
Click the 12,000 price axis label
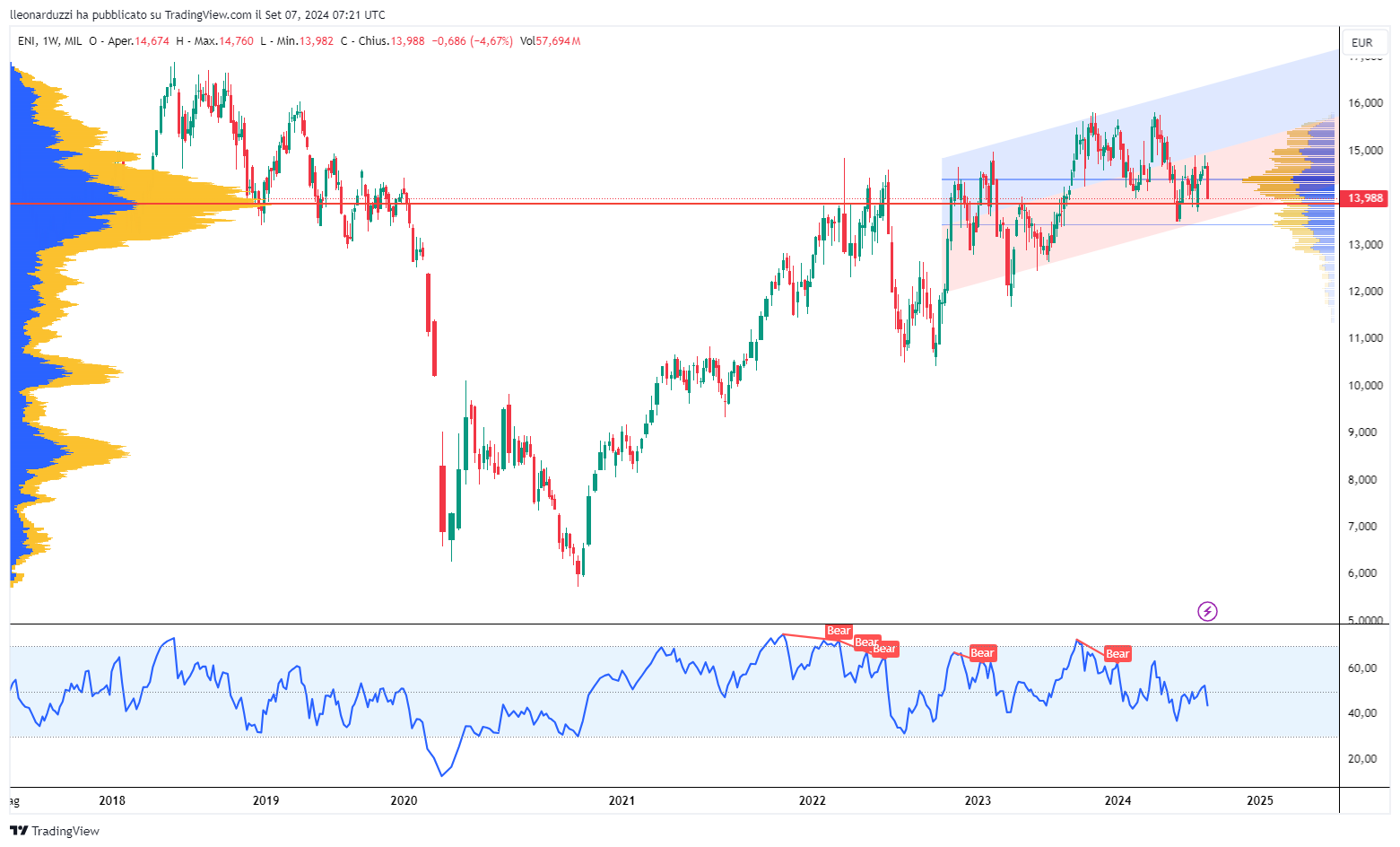pyautogui.click(x=1365, y=292)
